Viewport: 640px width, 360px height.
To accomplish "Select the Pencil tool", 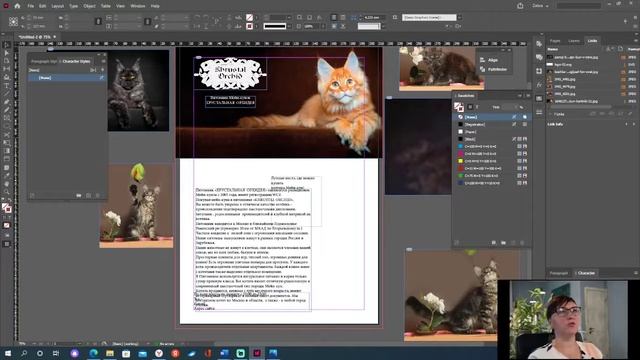I will click(x=7, y=110).
